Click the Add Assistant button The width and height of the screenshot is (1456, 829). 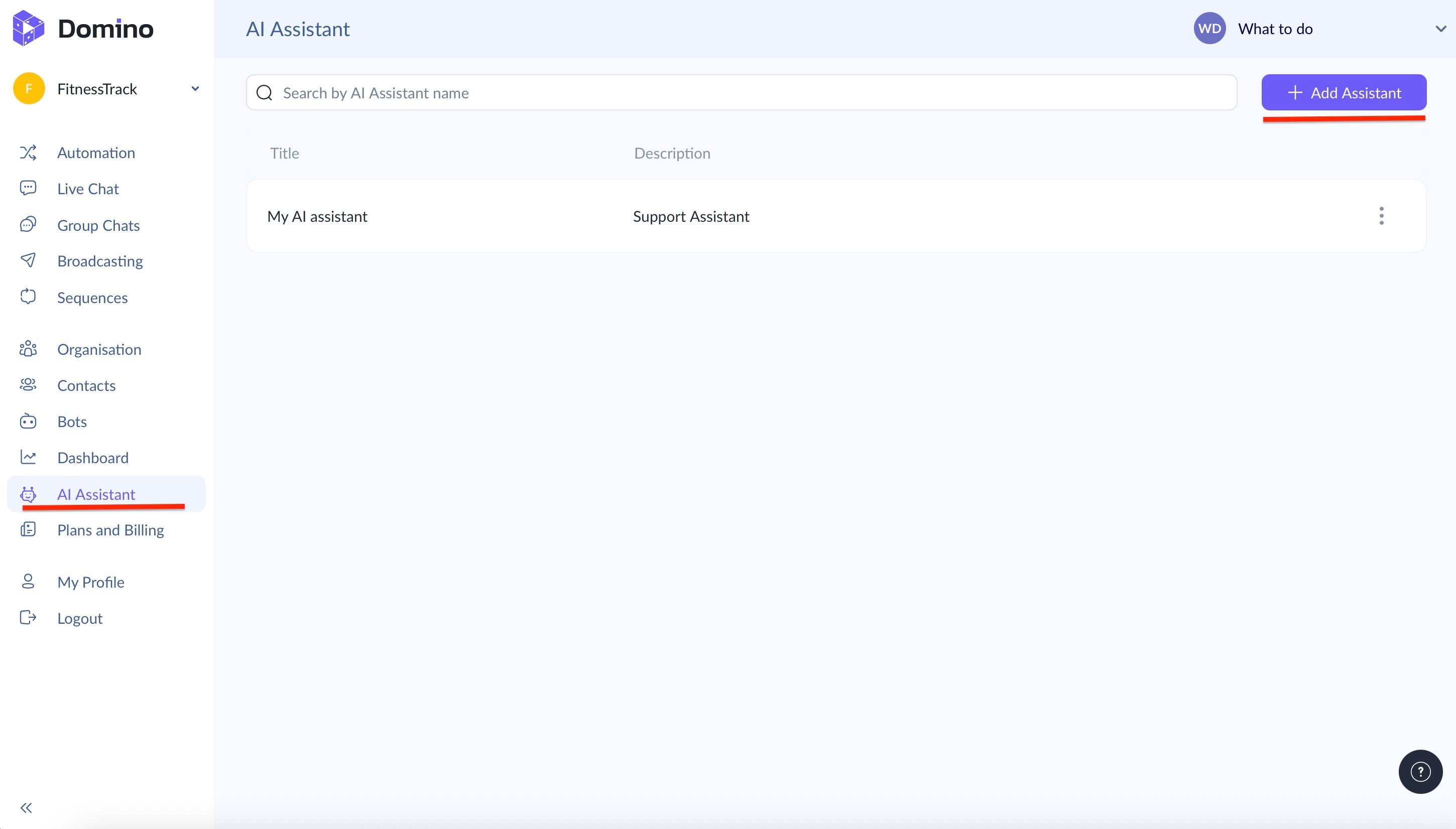point(1343,93)
